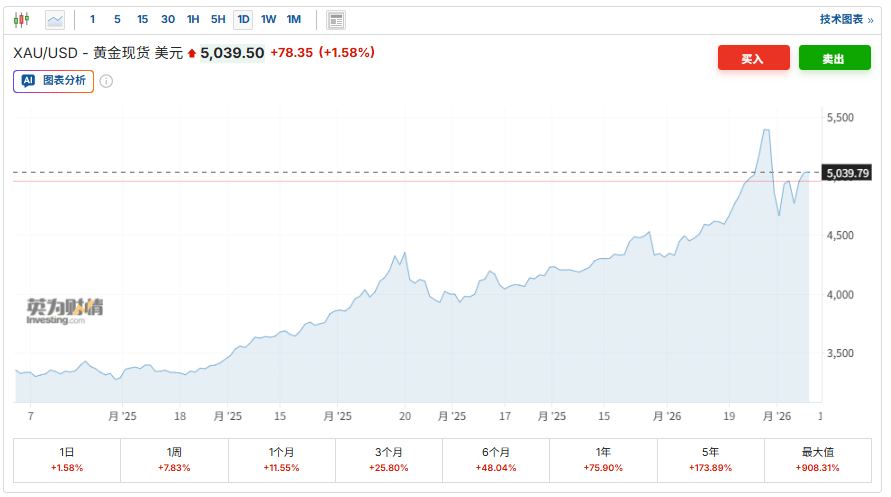Show the 最大值 maximum range
Image resolution: width=891 pixels, height=497 pixels.
click(818, 459)
